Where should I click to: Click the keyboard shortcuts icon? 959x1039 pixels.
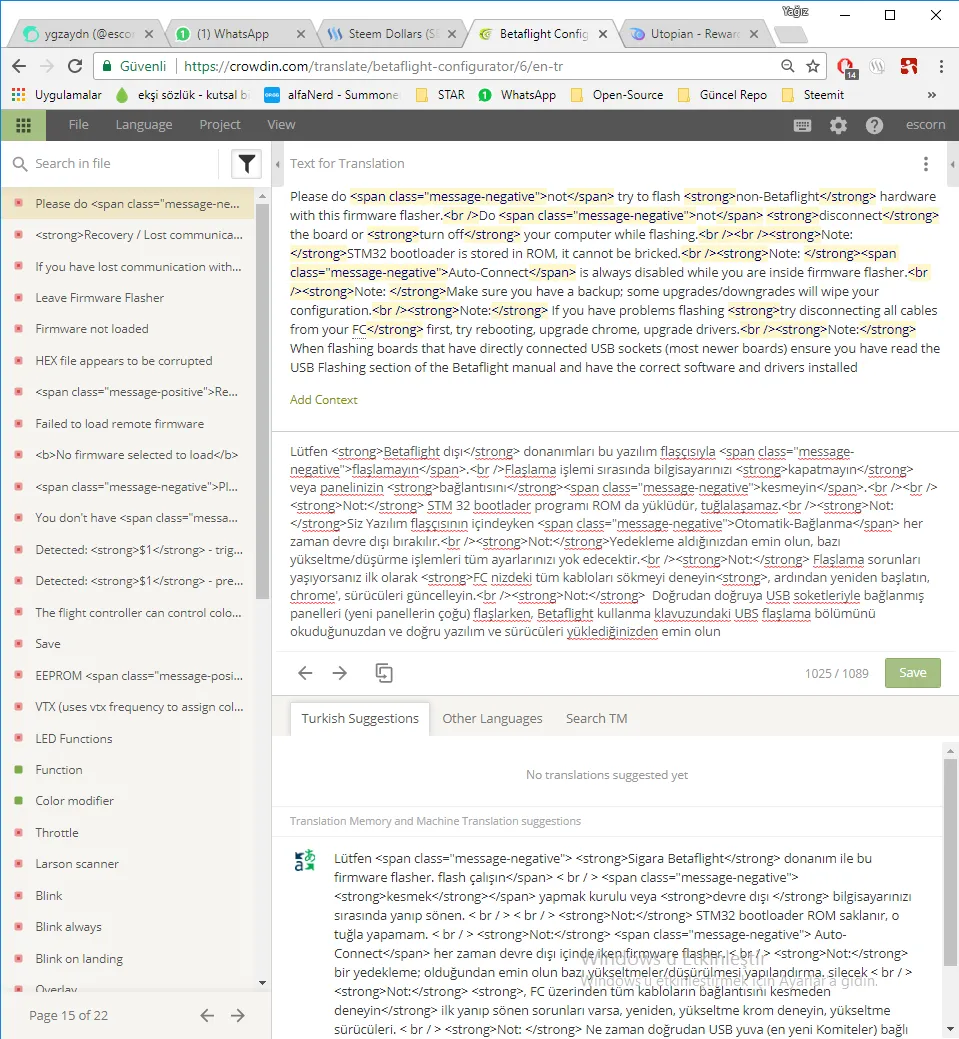tap(803, 125)
